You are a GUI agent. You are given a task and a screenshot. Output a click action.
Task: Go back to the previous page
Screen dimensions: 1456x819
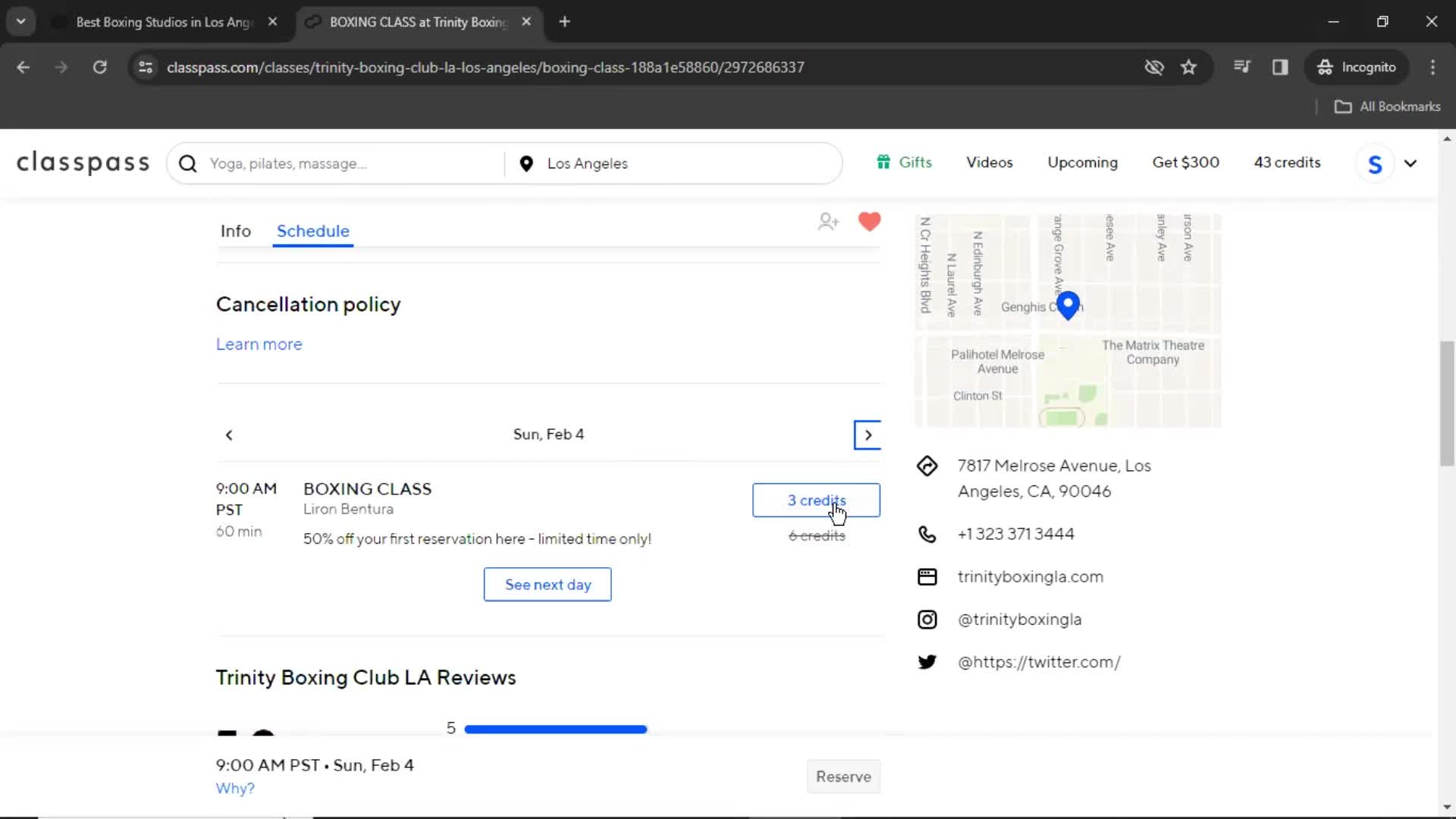tap(23, 67)
